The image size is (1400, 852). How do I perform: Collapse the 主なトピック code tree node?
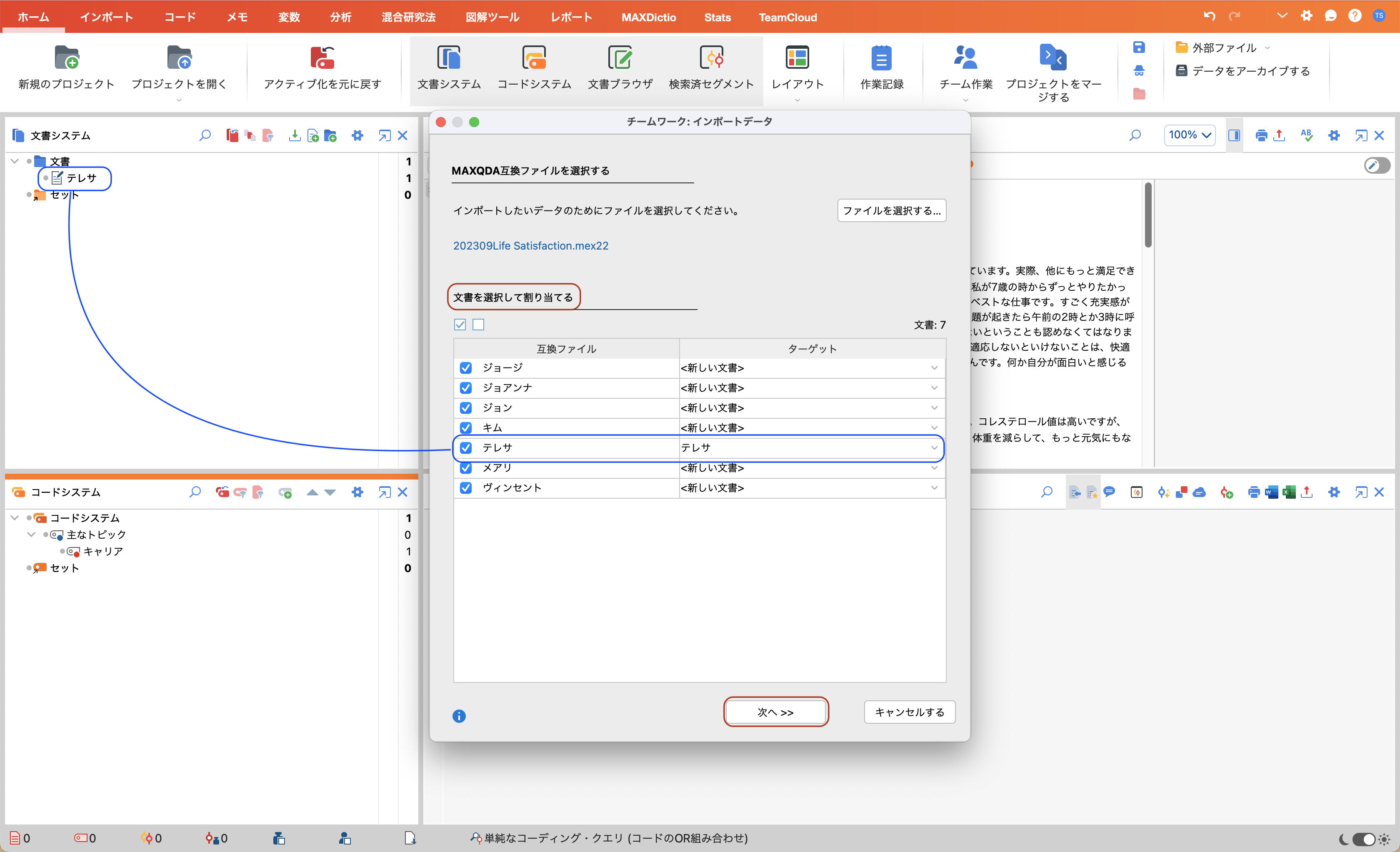pos(31,535)
